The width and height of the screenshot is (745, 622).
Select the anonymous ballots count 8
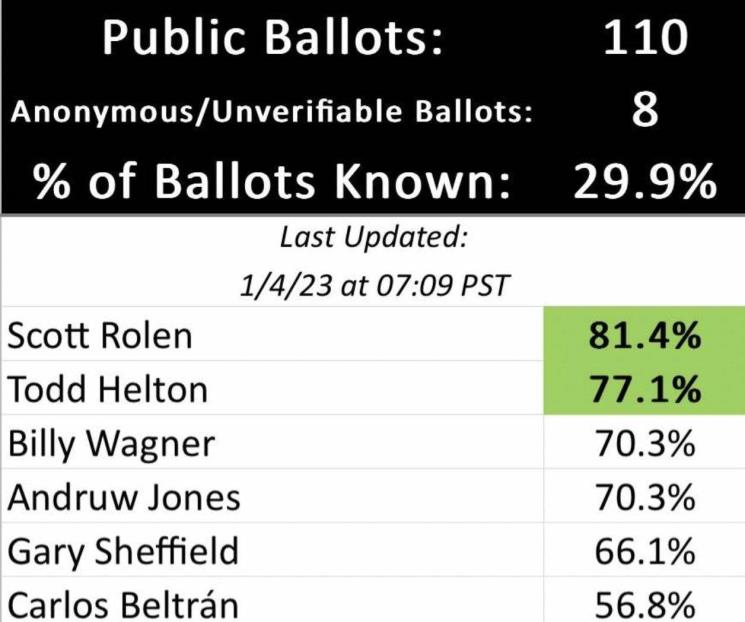(x=645, y=110)
